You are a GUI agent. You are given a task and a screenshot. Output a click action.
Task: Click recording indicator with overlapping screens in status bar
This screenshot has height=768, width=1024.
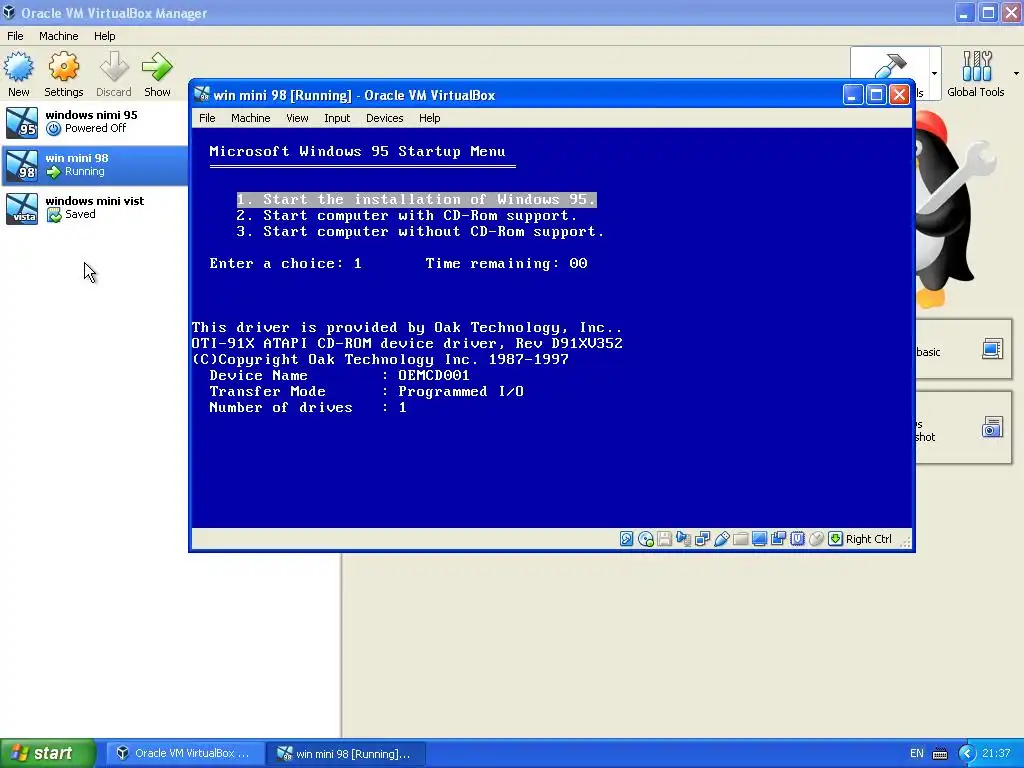(x=778, y=539)
